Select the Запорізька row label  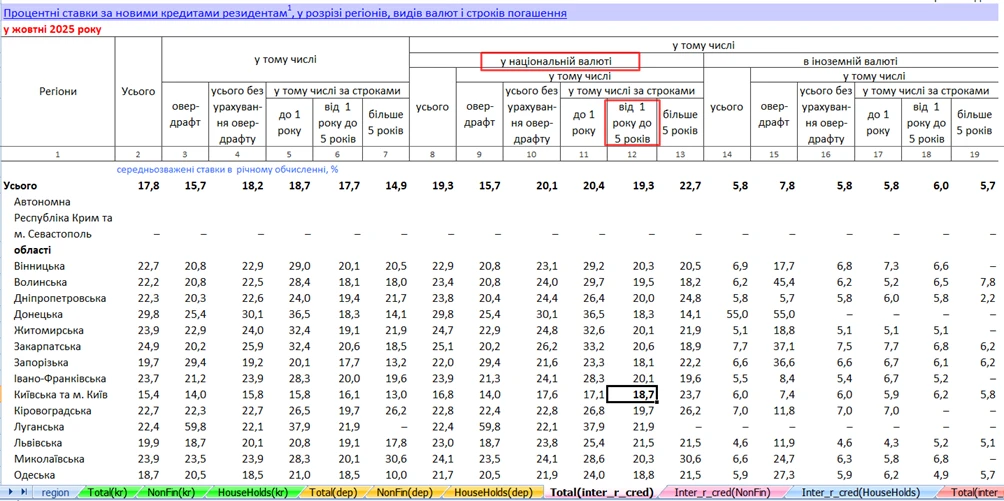click(x=42, y=363)
